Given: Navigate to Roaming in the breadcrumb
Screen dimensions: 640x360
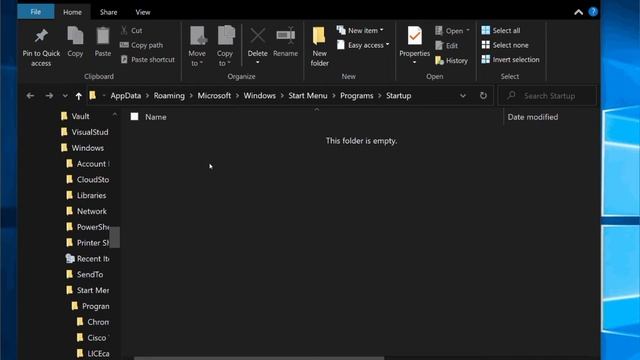Looking at the screenshot, I should click(x=169, y=96).
